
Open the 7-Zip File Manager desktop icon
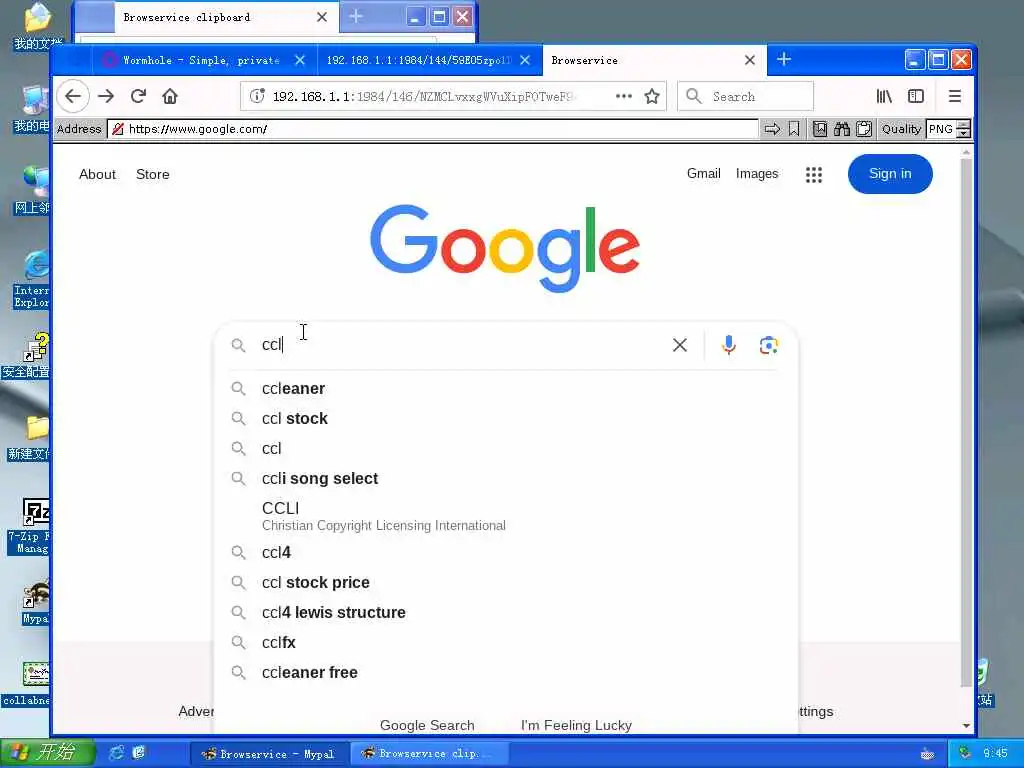31,526
